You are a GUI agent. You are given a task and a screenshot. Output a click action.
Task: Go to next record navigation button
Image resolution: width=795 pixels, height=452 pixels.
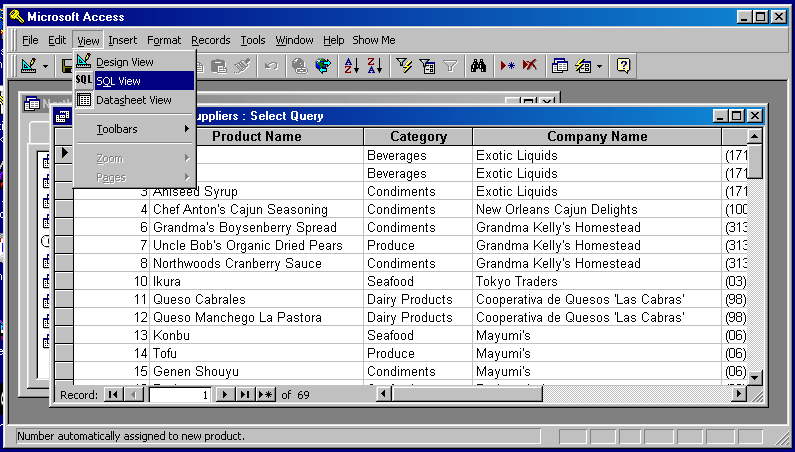coord(225,394)
